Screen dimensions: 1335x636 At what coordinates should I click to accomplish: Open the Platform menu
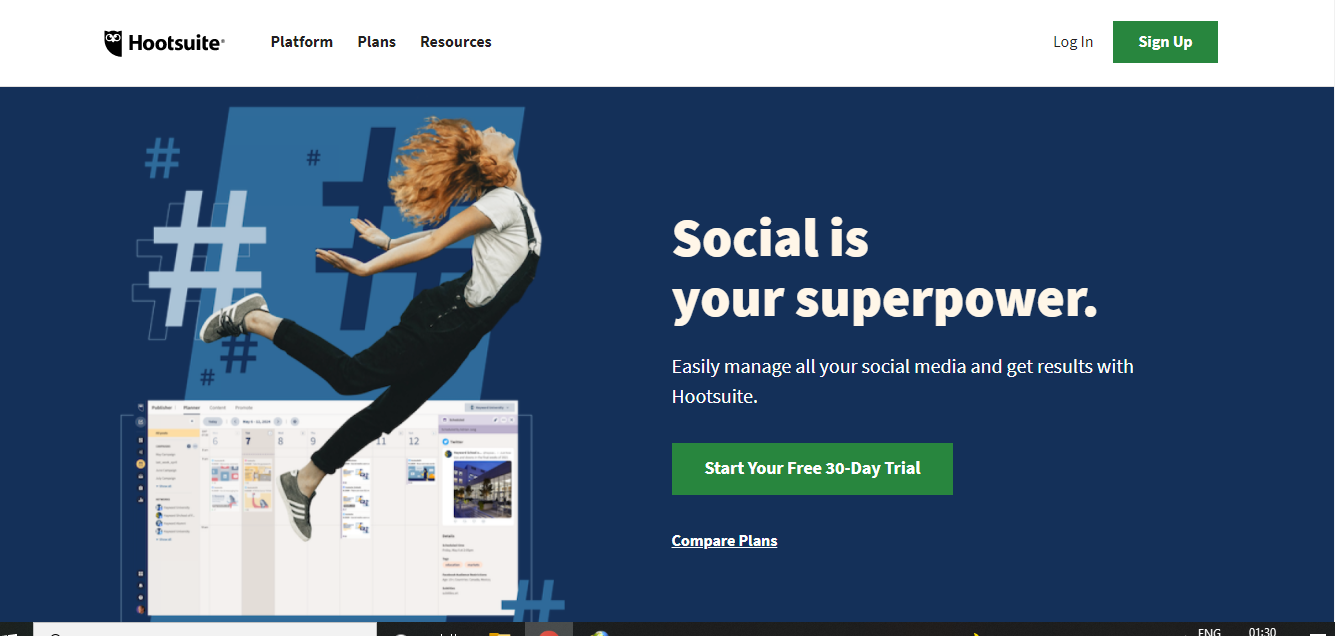(302, 42)
